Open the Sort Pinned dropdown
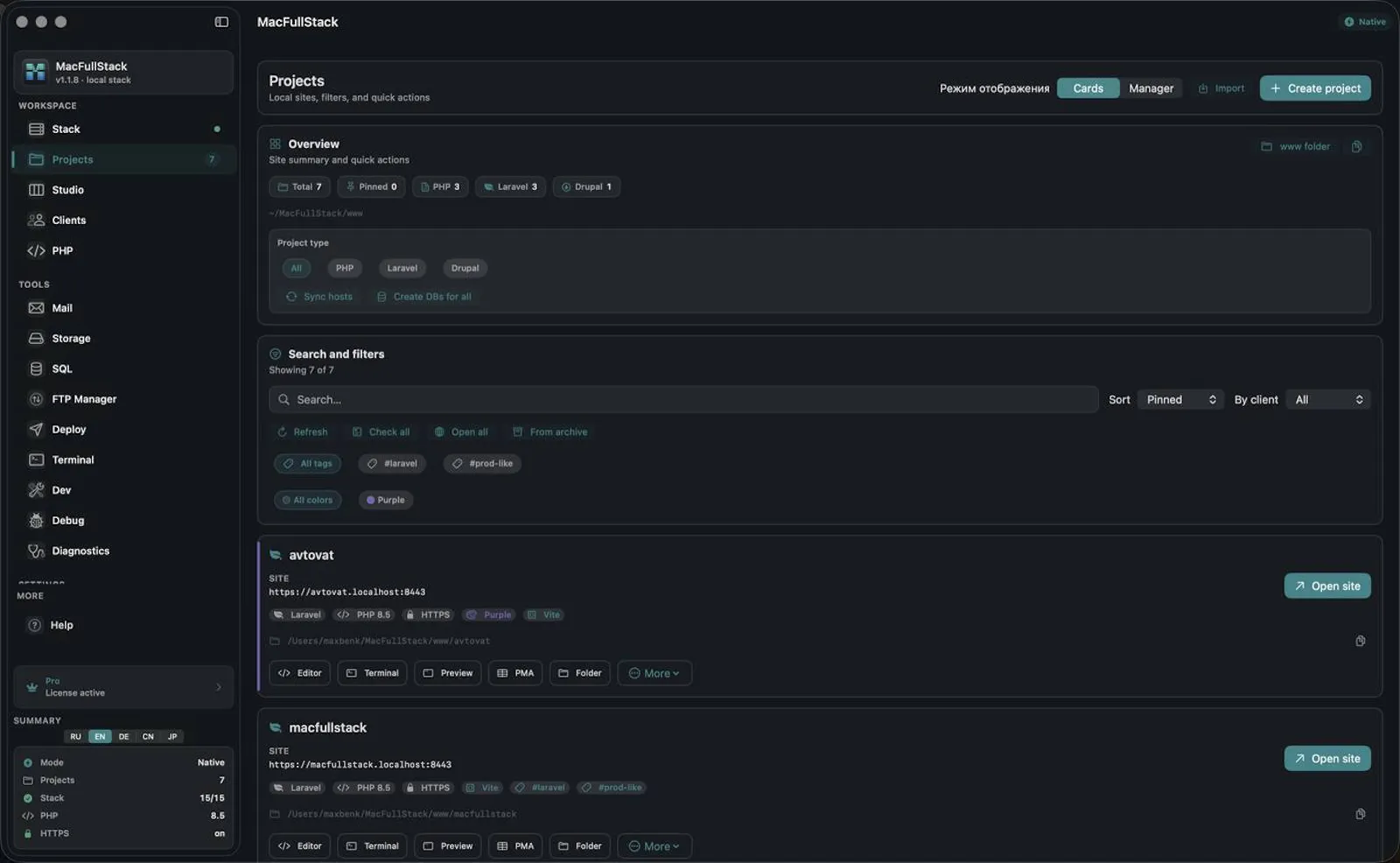The image size is (1400, 863). coord(1179,399)
